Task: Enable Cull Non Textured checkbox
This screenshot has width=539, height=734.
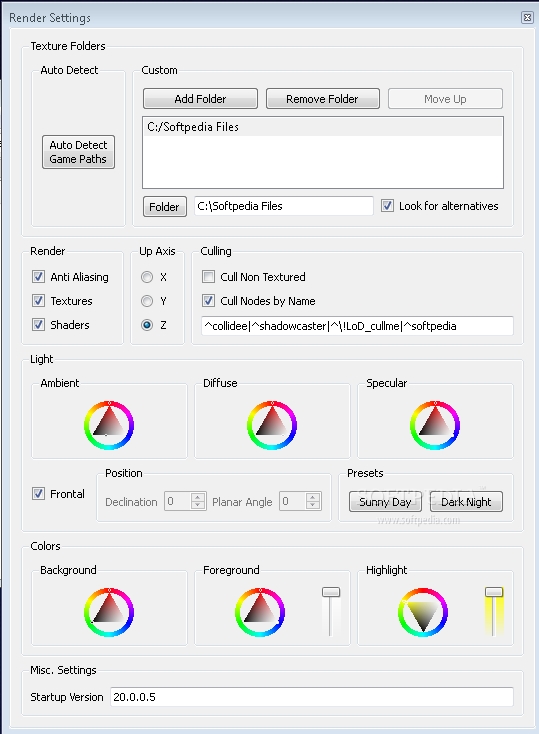Action: [208, 277]
